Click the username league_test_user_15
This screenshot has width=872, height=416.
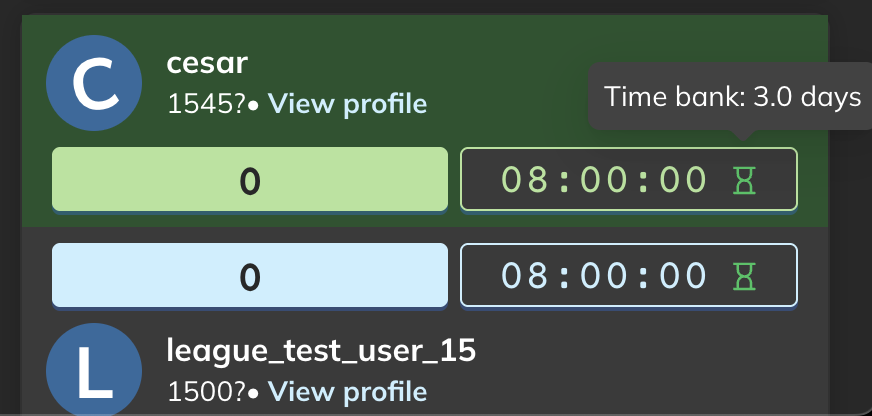pos(320,351)
